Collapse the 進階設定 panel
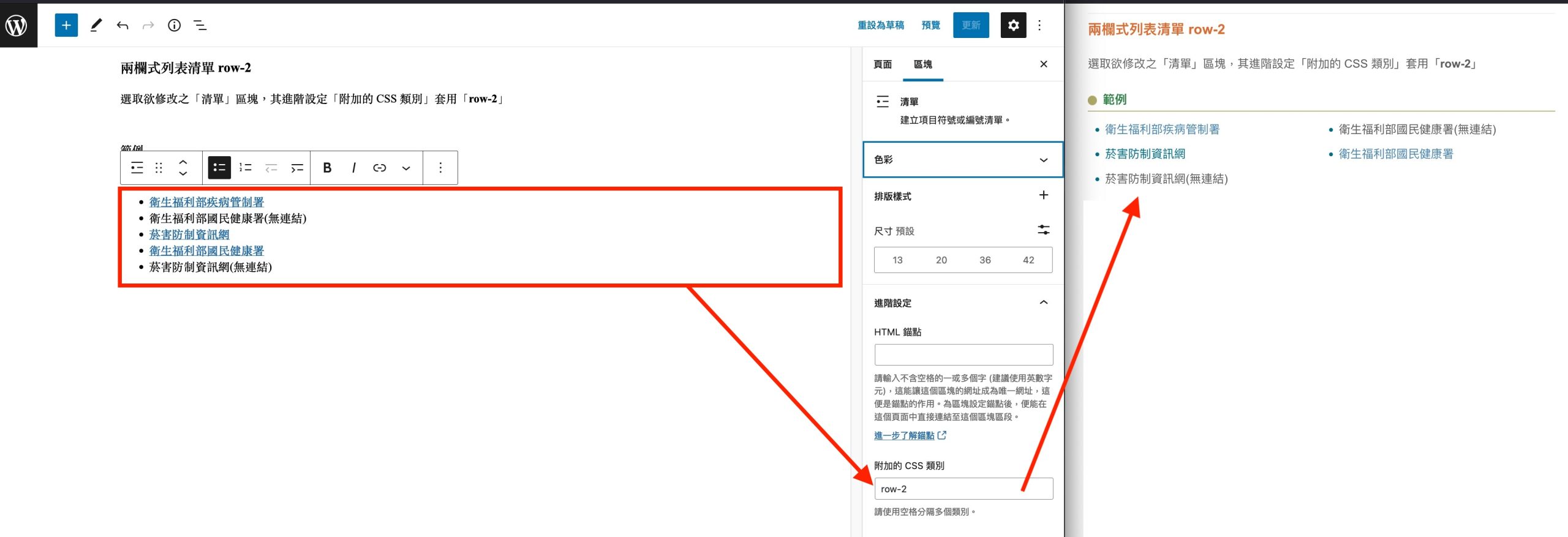 963,303
